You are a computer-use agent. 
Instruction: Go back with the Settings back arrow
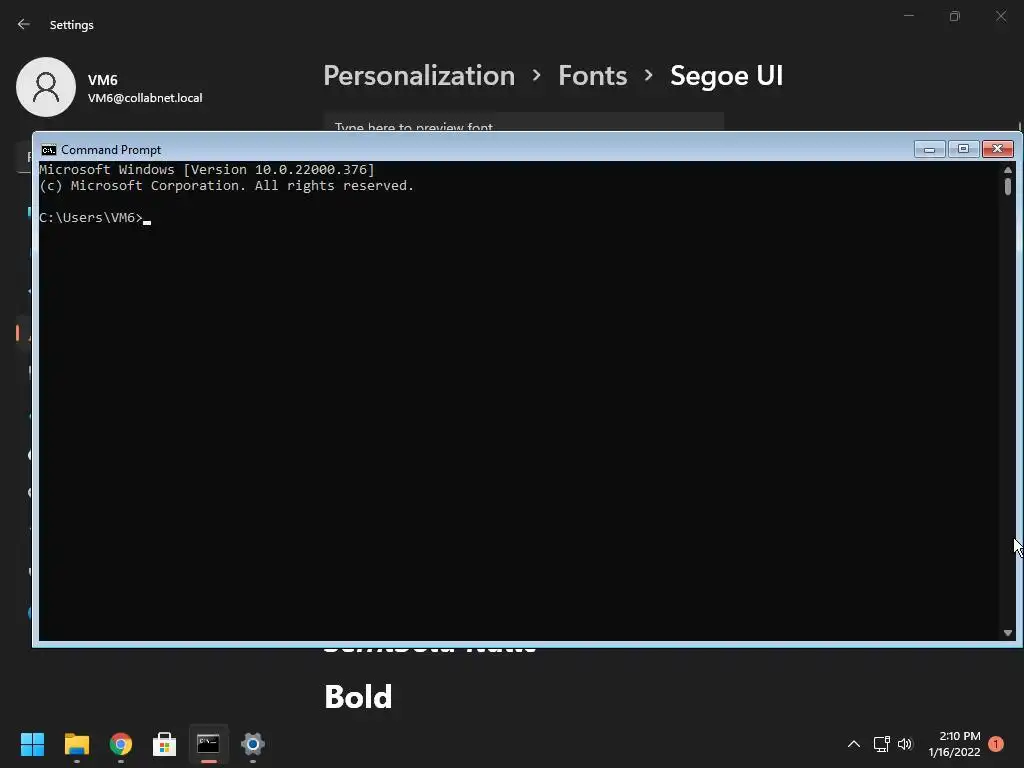[24, 24]
